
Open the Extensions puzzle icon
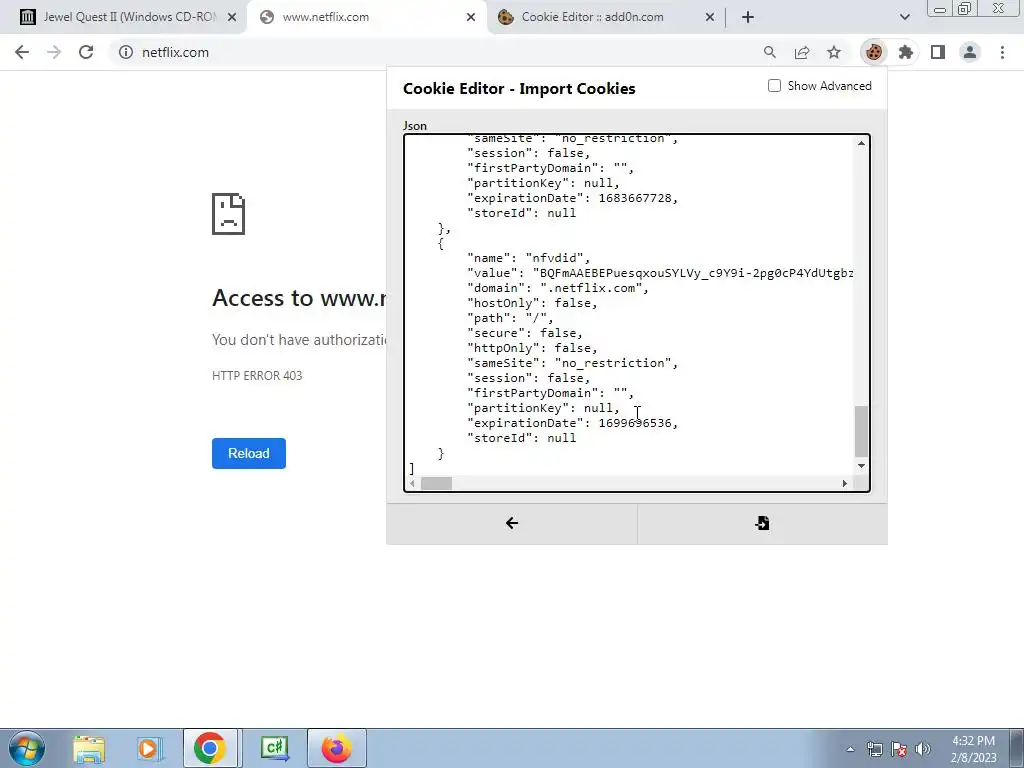pyautogui.click(x=906, y=52)
